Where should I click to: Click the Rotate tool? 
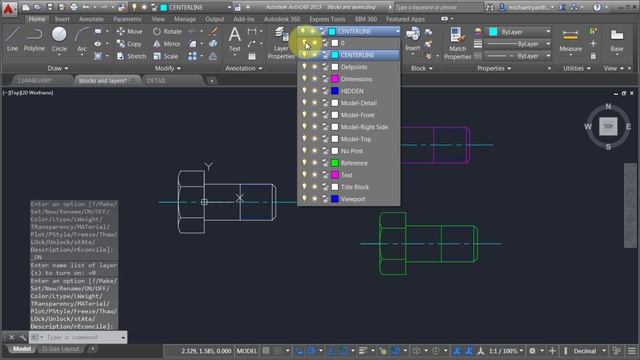coord(167,31)
